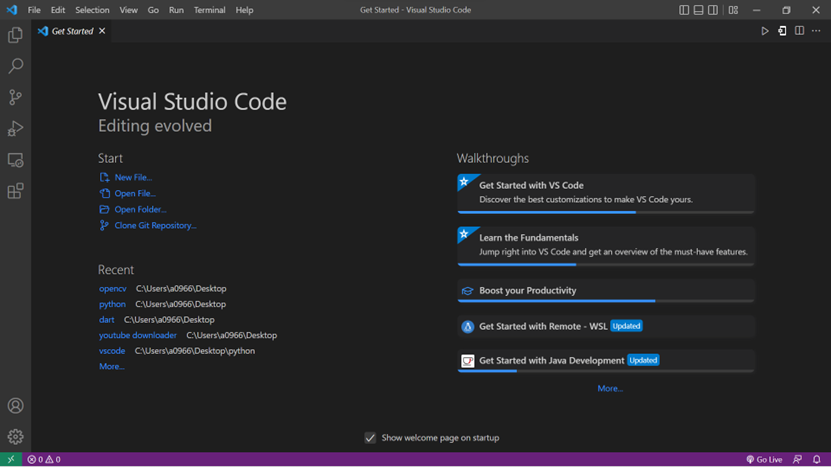
Task: Open the Source Control view
Action: coord(15,97)
